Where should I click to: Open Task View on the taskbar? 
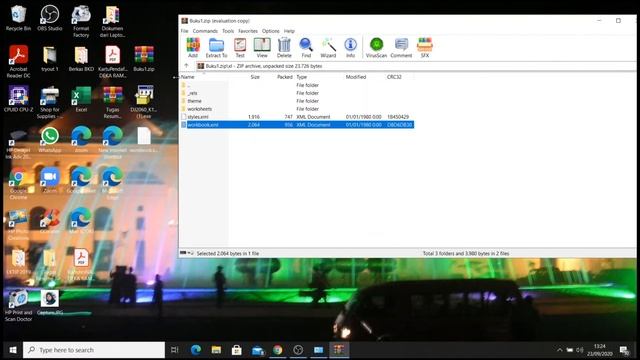coord(175,350)
